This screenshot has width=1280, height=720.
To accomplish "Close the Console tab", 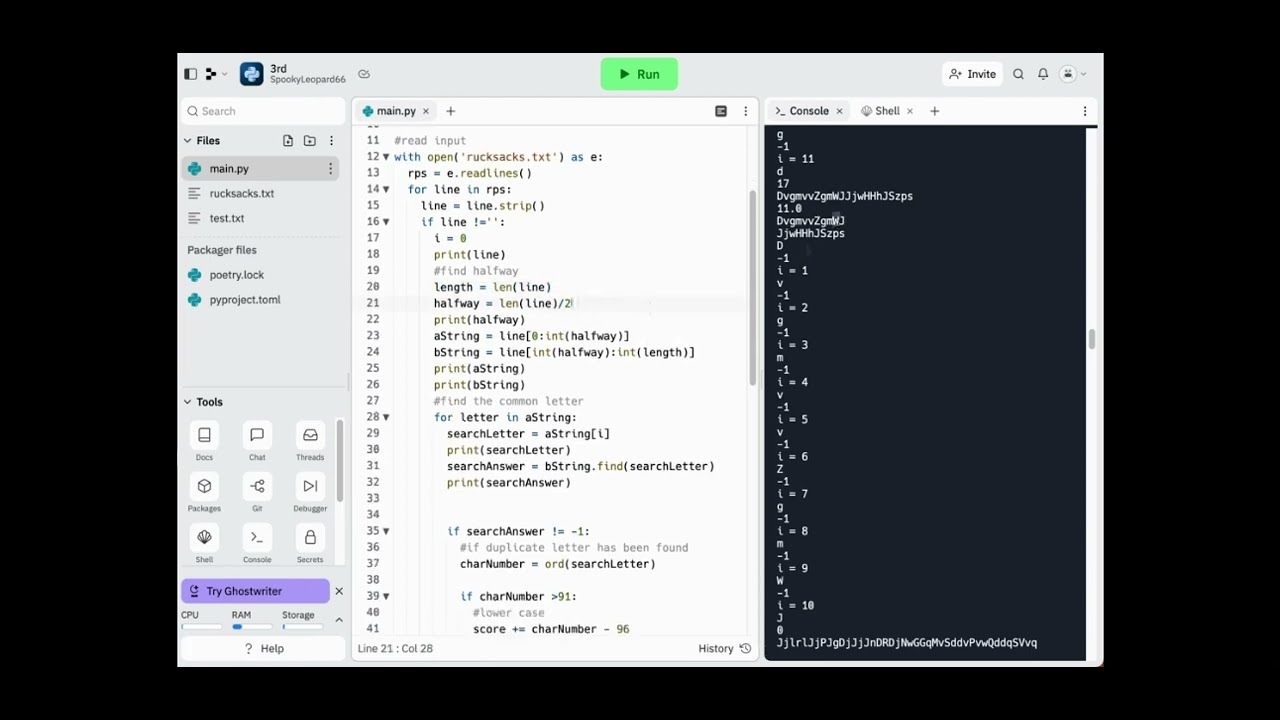I will [839, 111].
